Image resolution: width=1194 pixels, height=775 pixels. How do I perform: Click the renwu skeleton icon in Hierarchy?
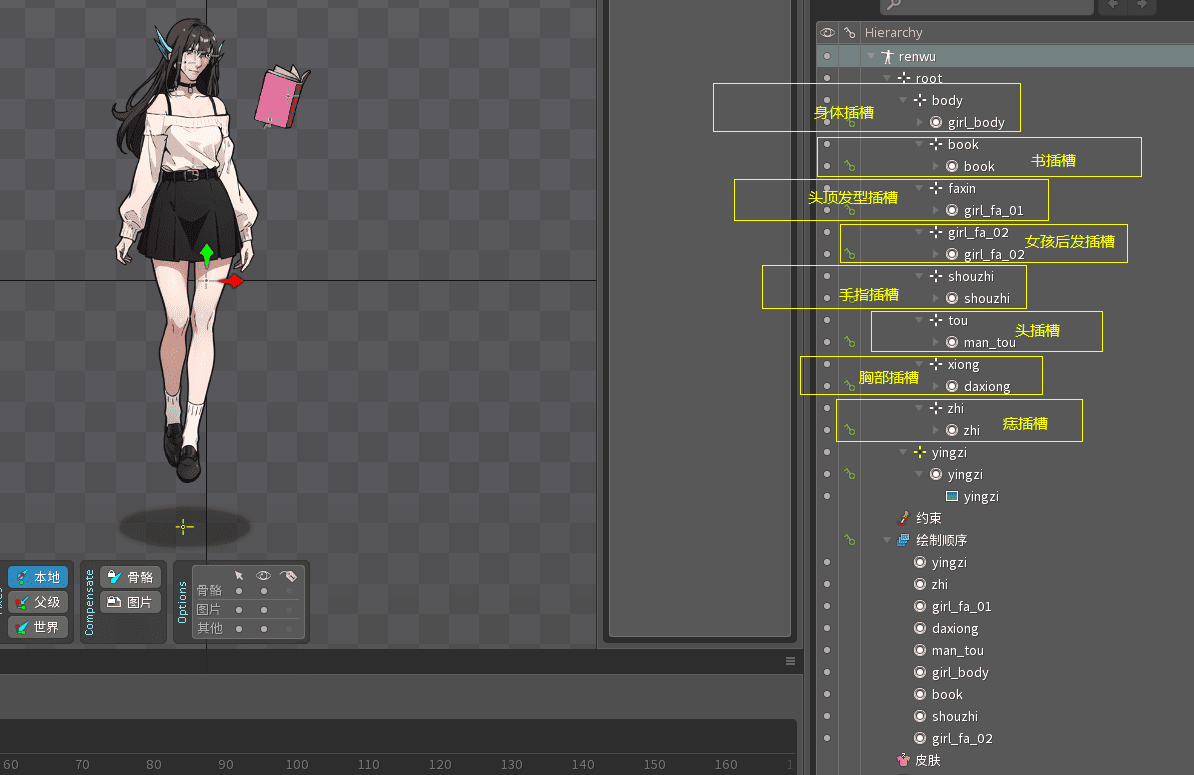pyautogui.click(x=887, y=57)
